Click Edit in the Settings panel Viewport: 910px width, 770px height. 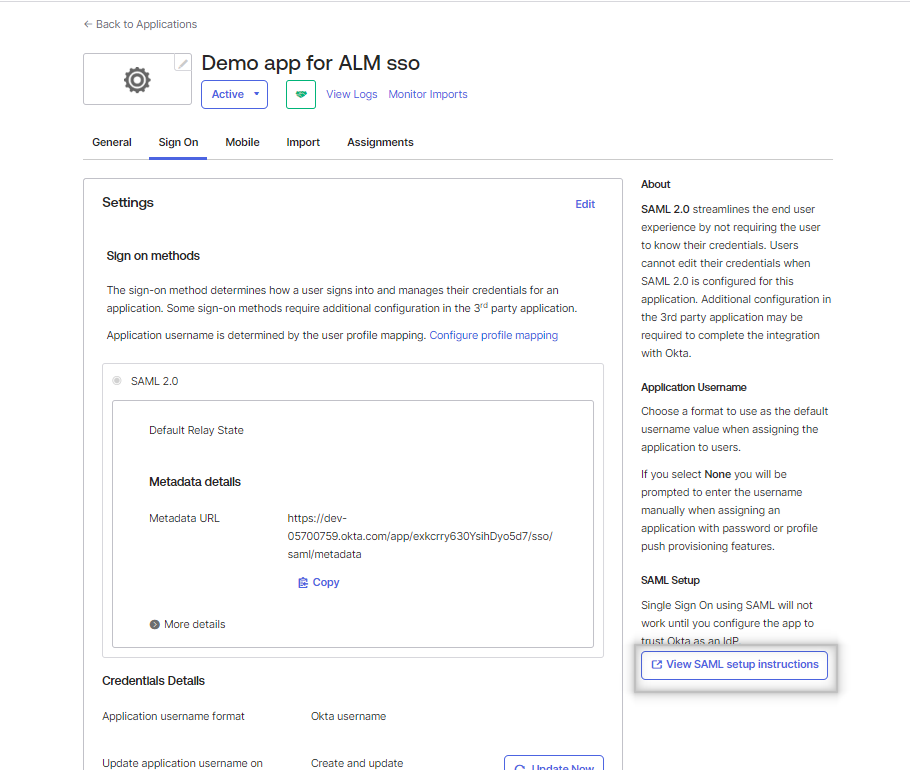585,204
